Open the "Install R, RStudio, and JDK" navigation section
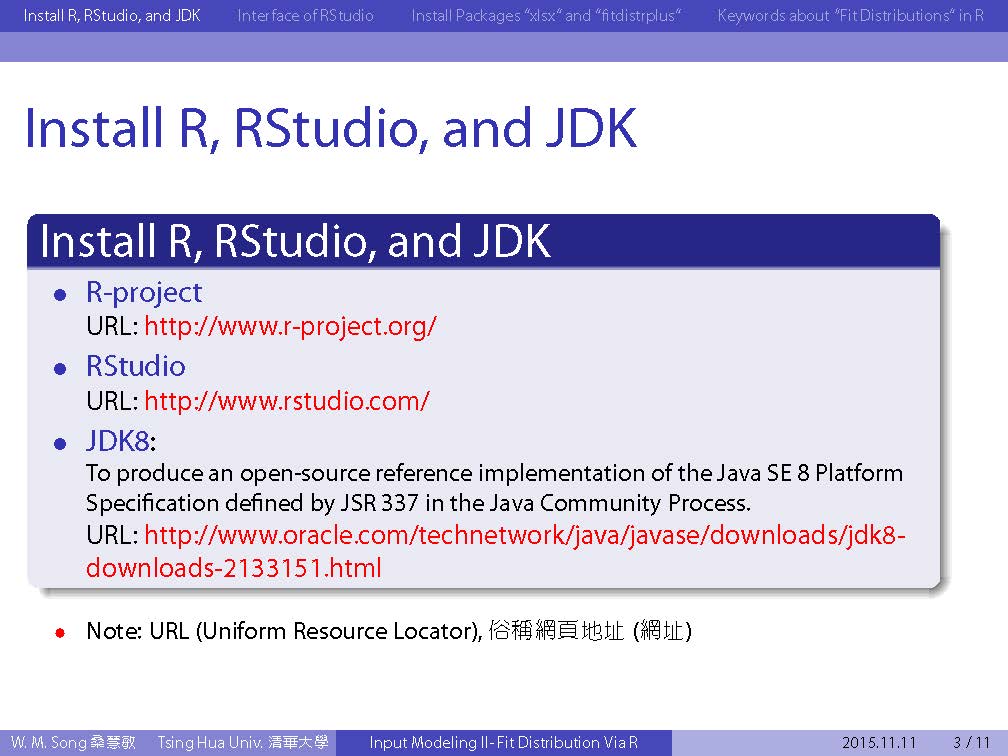Image resolution: width=1008 pixels, height=756 pixels. 112,16
